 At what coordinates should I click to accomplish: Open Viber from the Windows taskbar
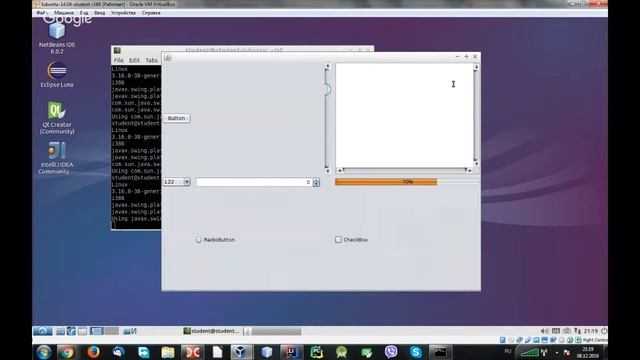[391, 352]
